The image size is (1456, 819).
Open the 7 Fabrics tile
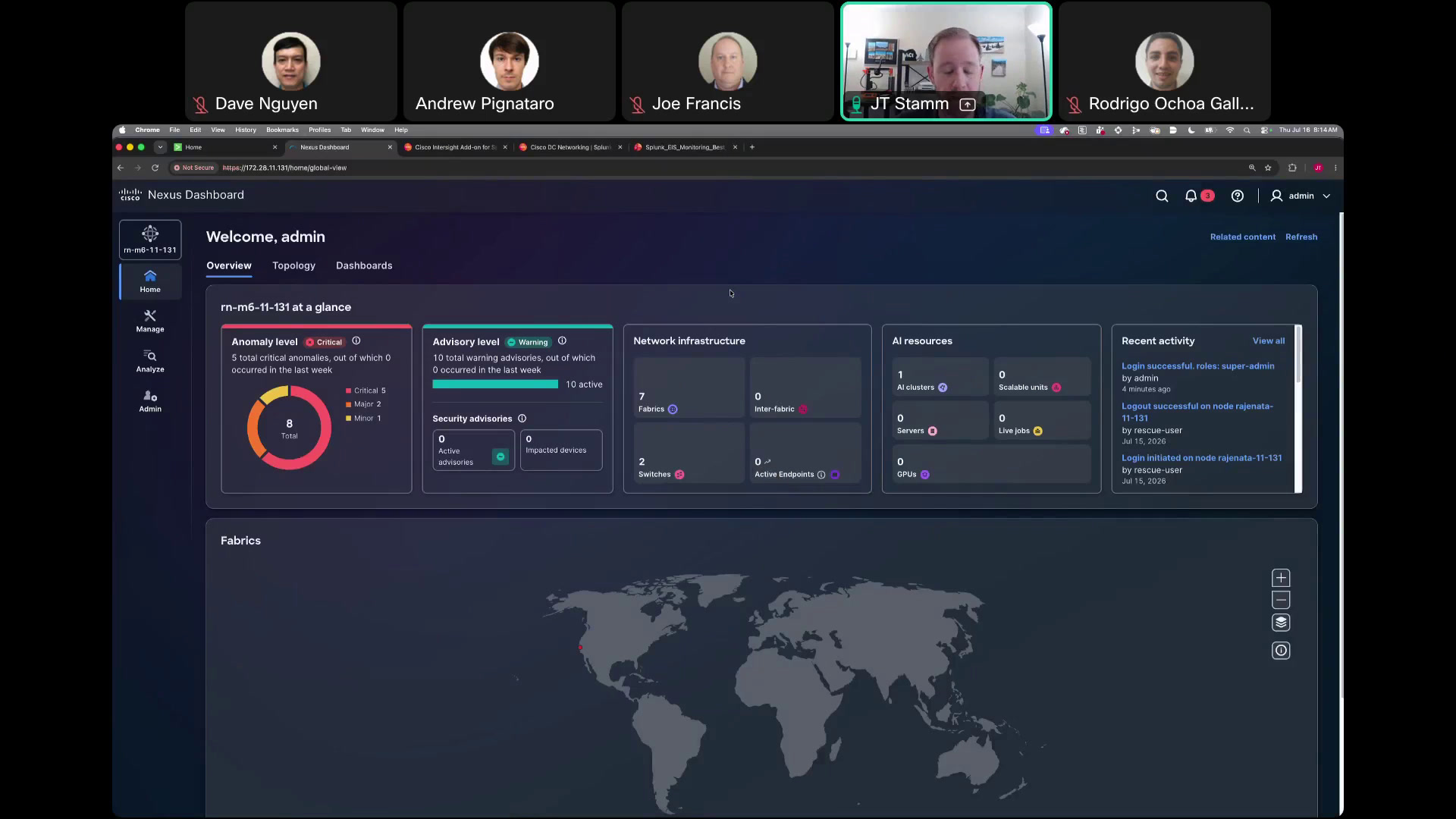(689, 388)
